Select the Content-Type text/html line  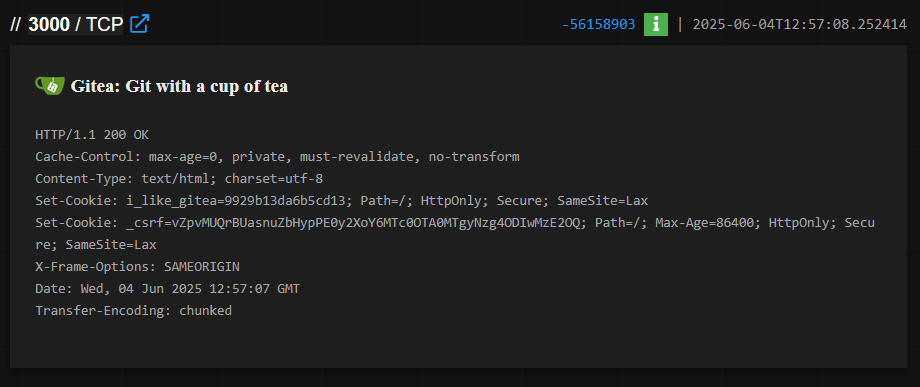tap(179, 179)
